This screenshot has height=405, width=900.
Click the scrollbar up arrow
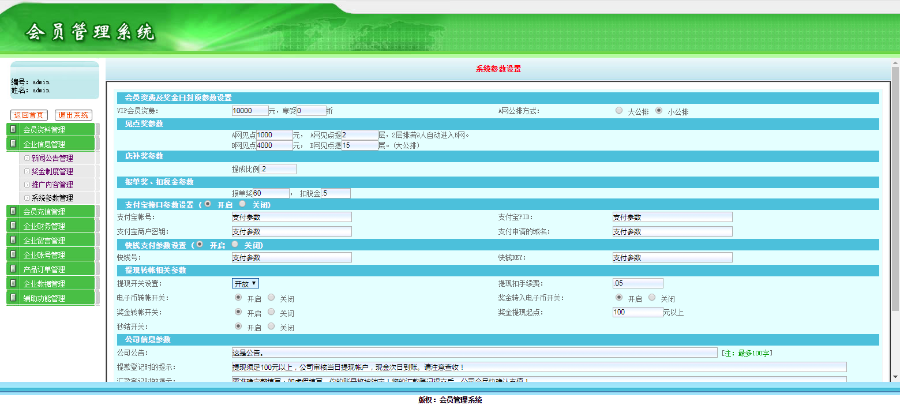895,63
